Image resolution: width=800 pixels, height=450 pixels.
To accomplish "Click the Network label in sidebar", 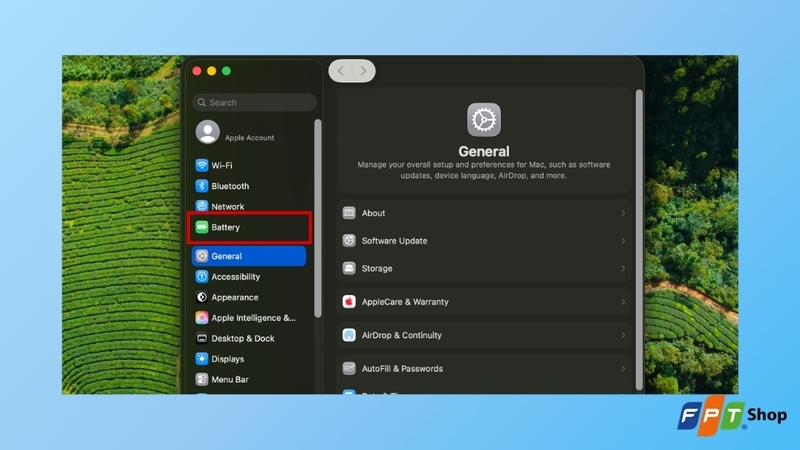I will coord(228,207).
